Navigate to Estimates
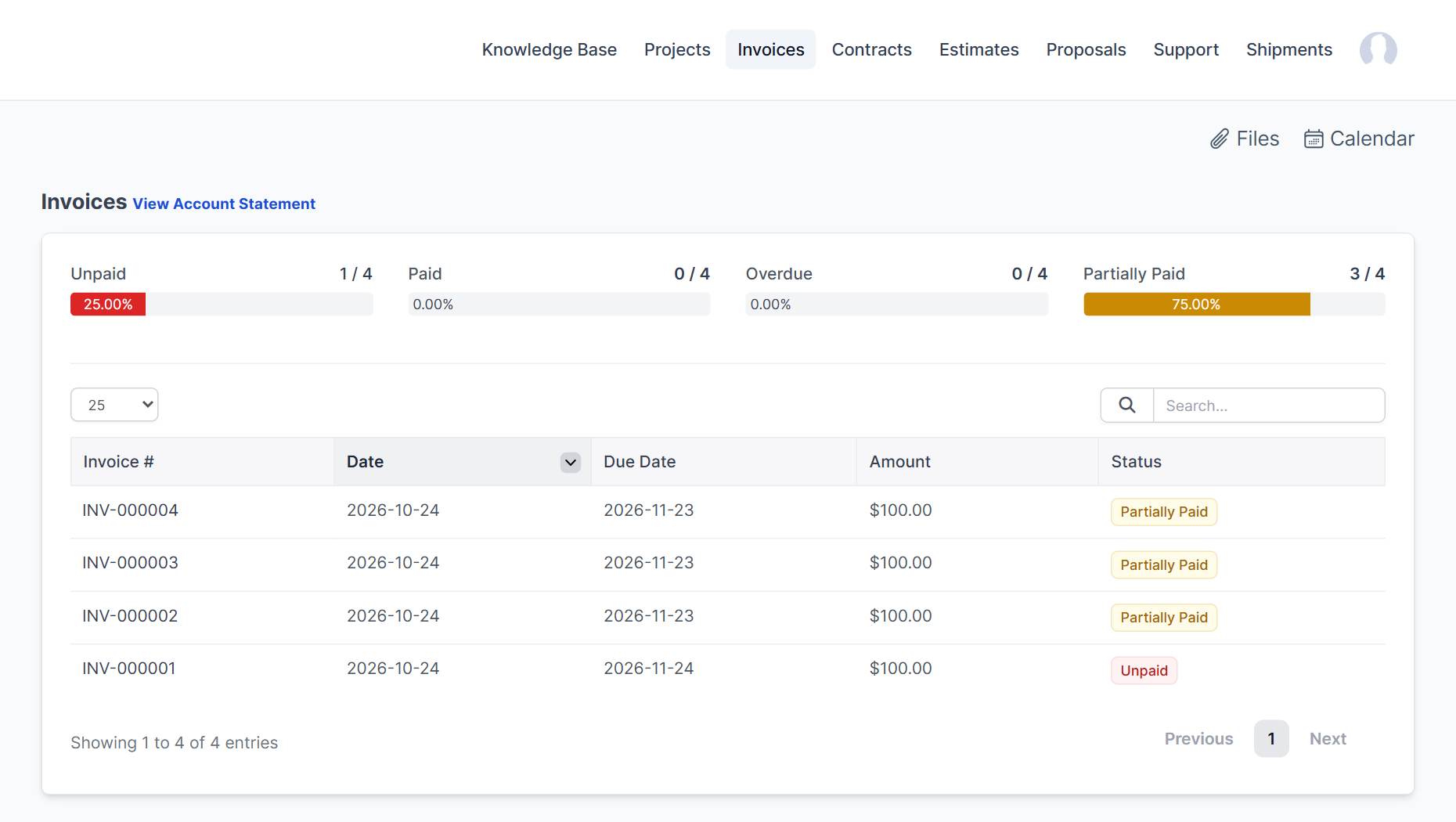This screenshot has width=1456, height=822. coord(978,49)
